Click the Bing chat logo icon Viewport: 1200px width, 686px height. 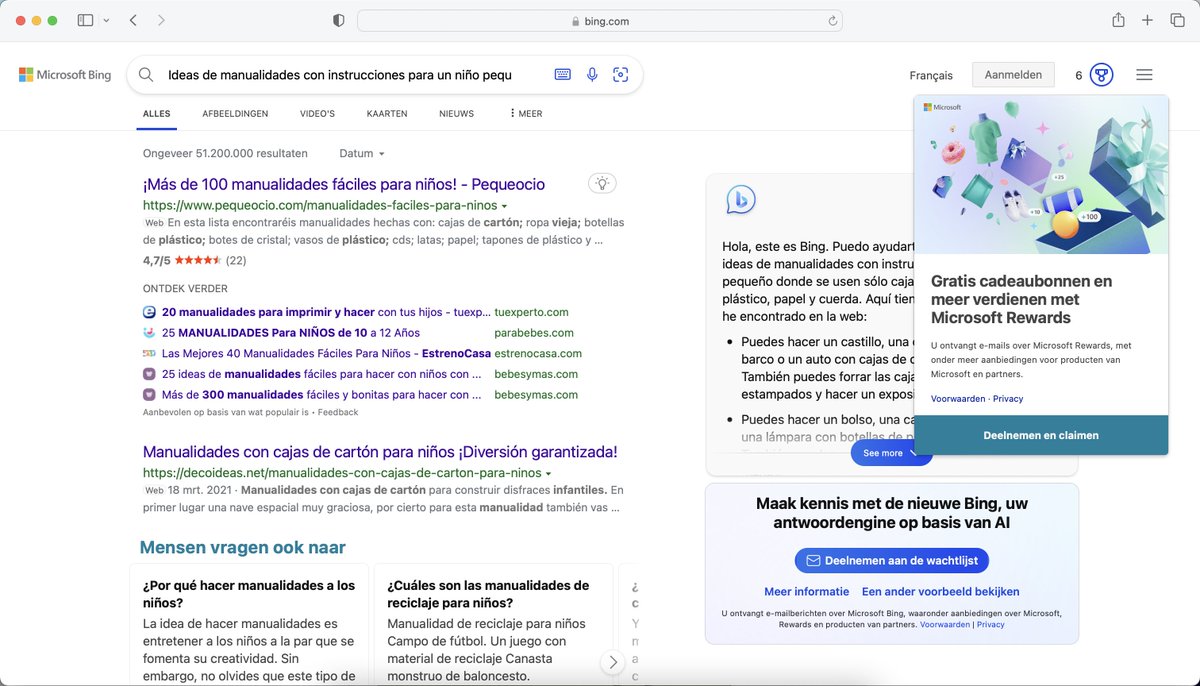[740, 200]
